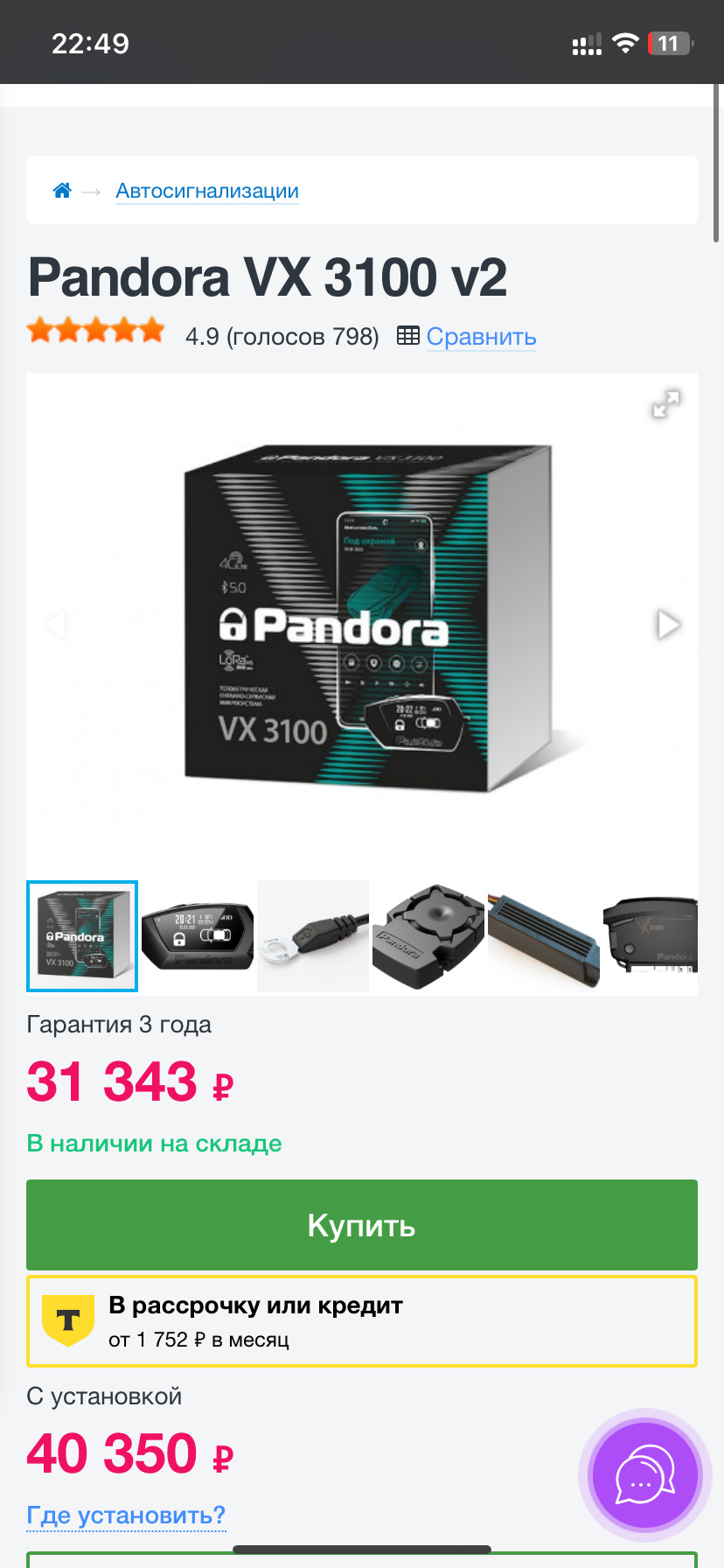Click the green Купить button
724x1568 pixels.
pos(362,1225)
